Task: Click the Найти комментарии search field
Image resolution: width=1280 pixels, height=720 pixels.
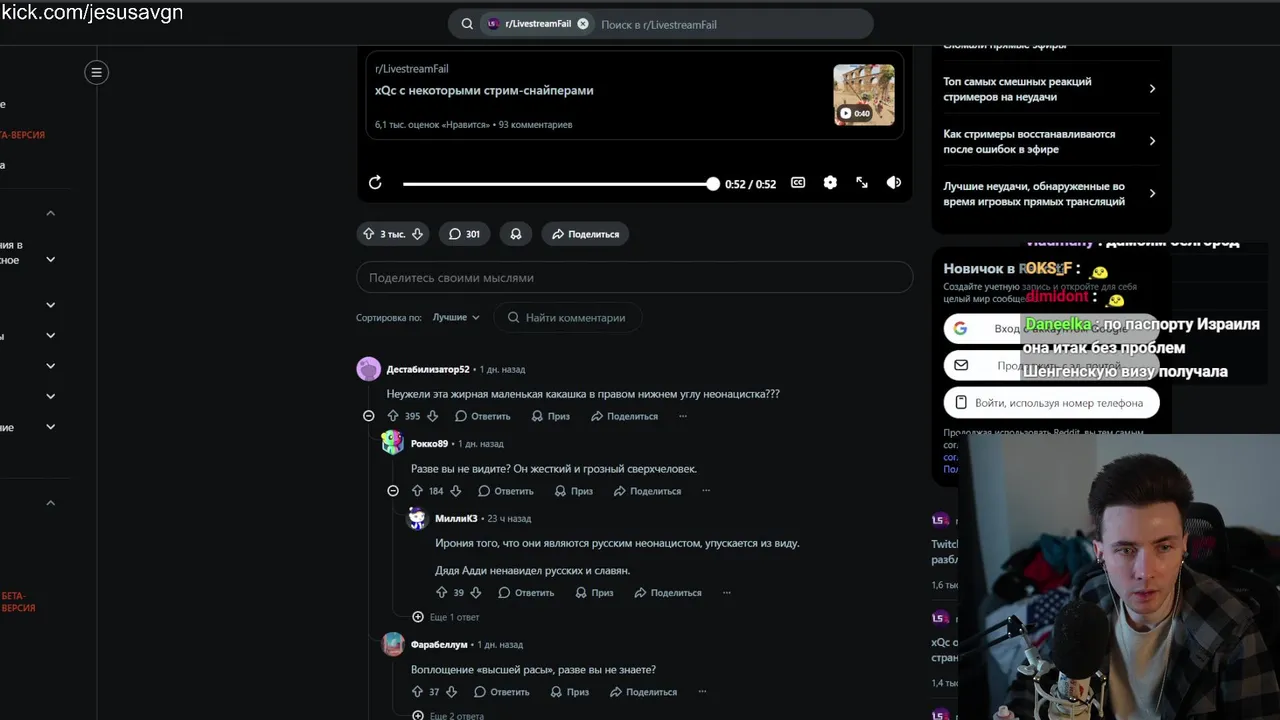Action: [x=567, y=317]
